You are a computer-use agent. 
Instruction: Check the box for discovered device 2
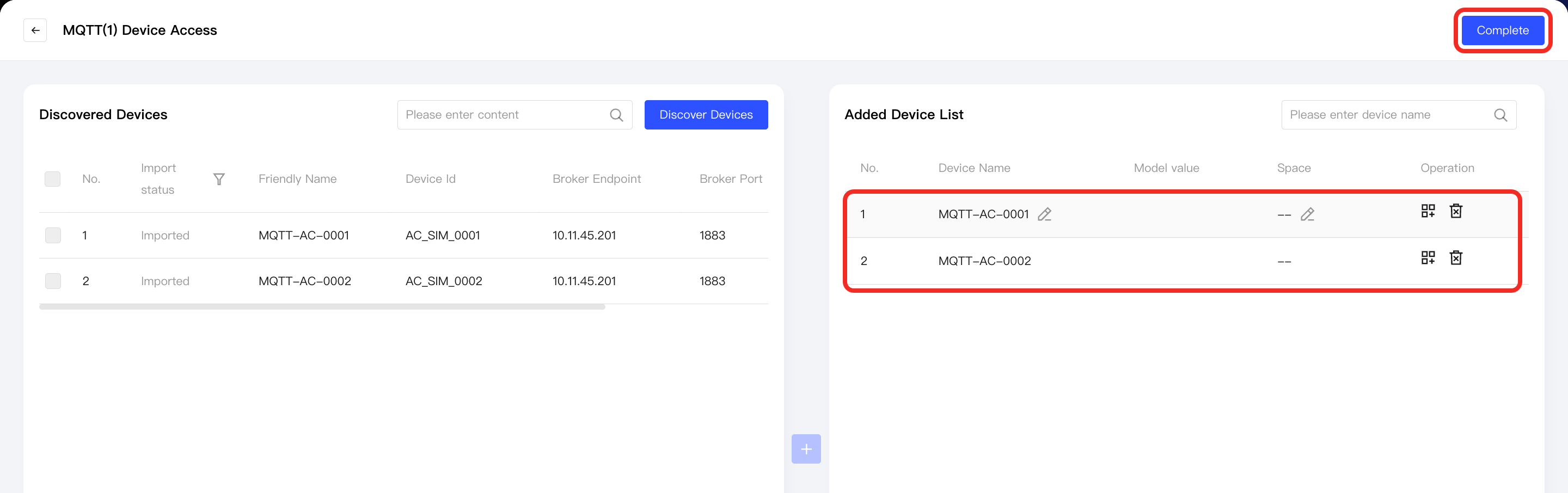(x=53, y=281)
